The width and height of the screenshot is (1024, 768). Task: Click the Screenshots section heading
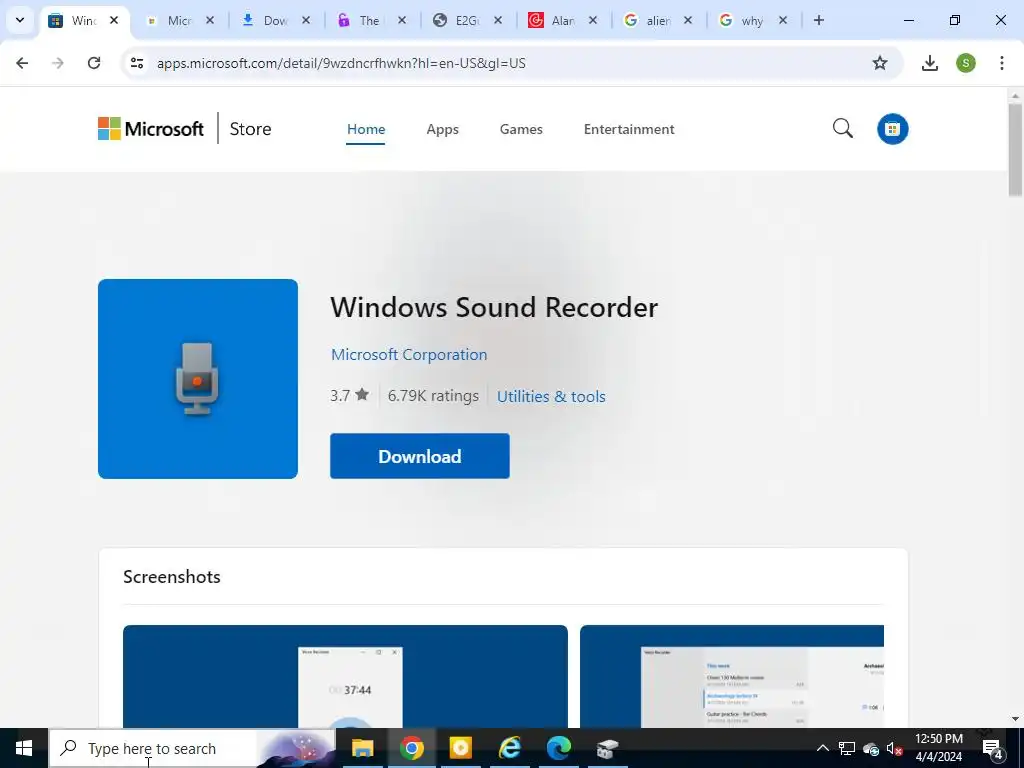pyautogui.click(x=172, y=577)
